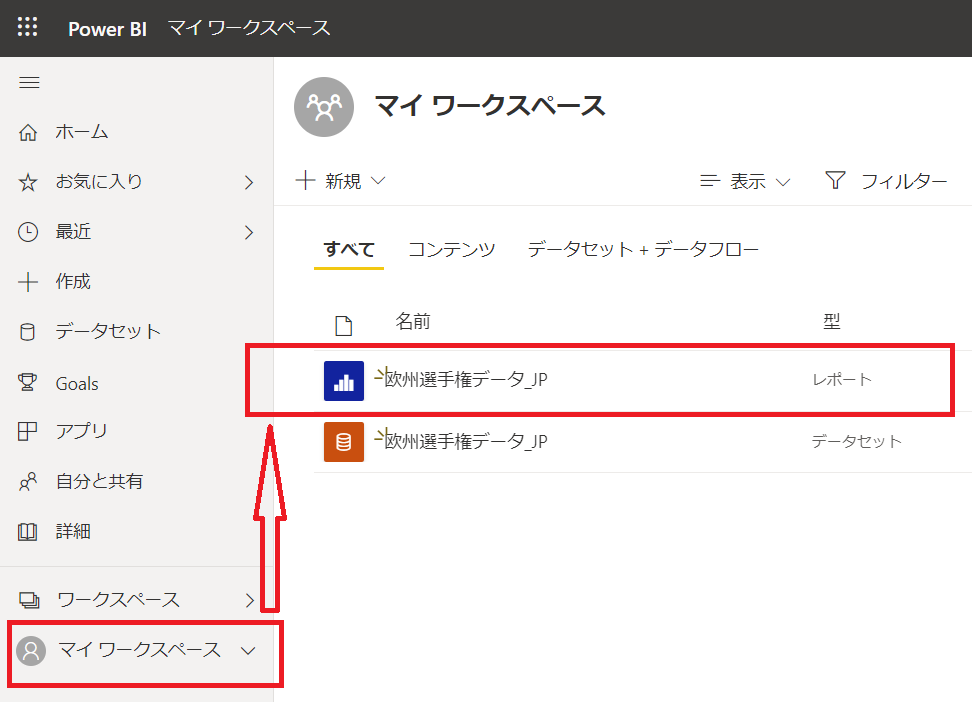Click the My Workspace people avatar icon
This screenshot has width=972, height=702.
[324, 107]
